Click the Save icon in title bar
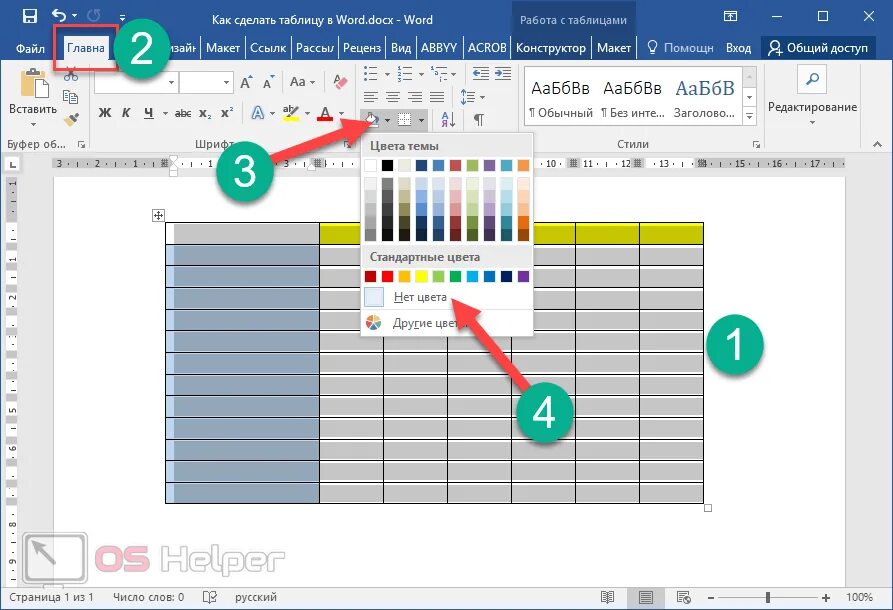The image size is (893, 610). [29, 16]
